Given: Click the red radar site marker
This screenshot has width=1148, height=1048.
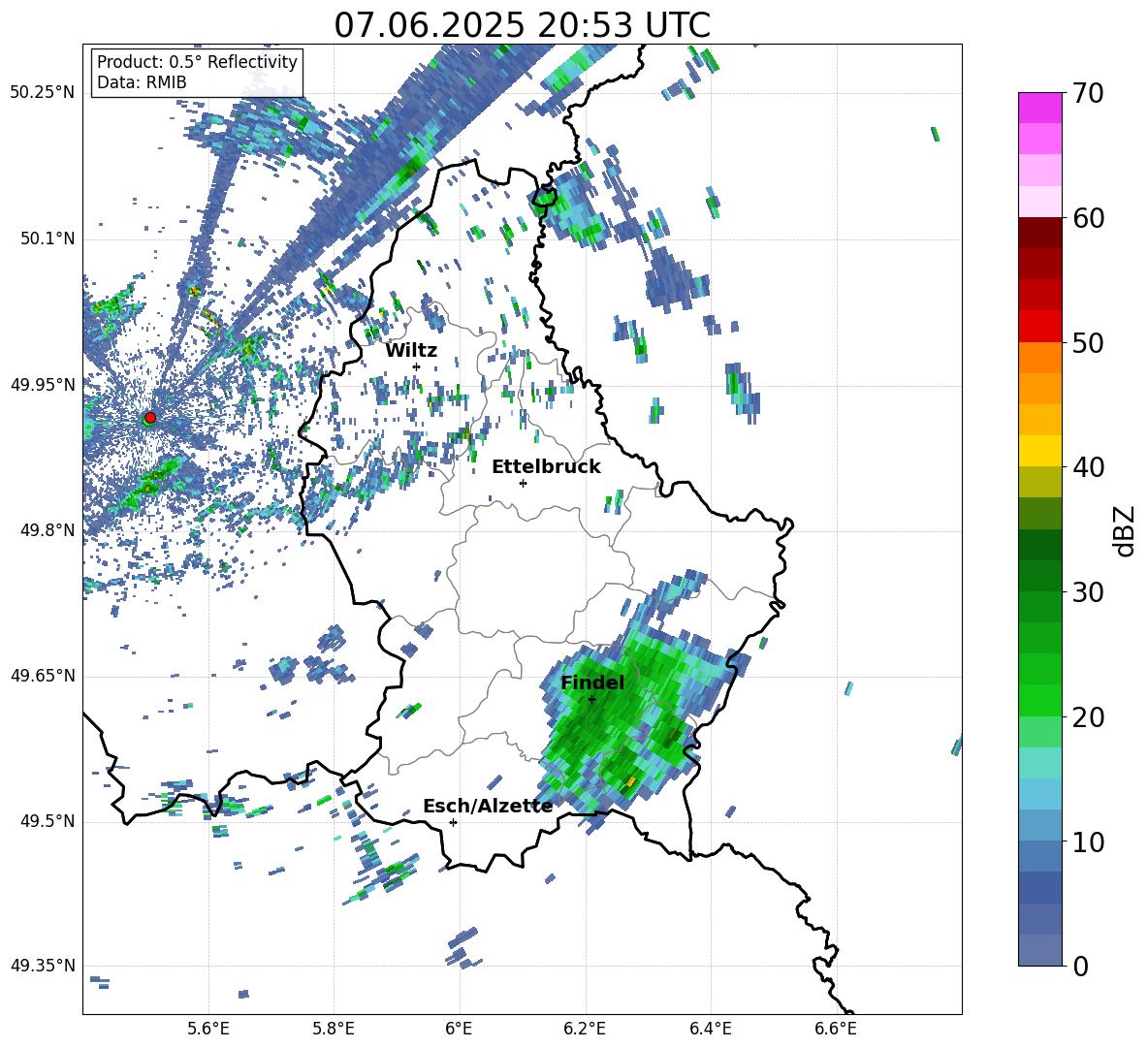Looking at the screenshot, I should [150, 418].
